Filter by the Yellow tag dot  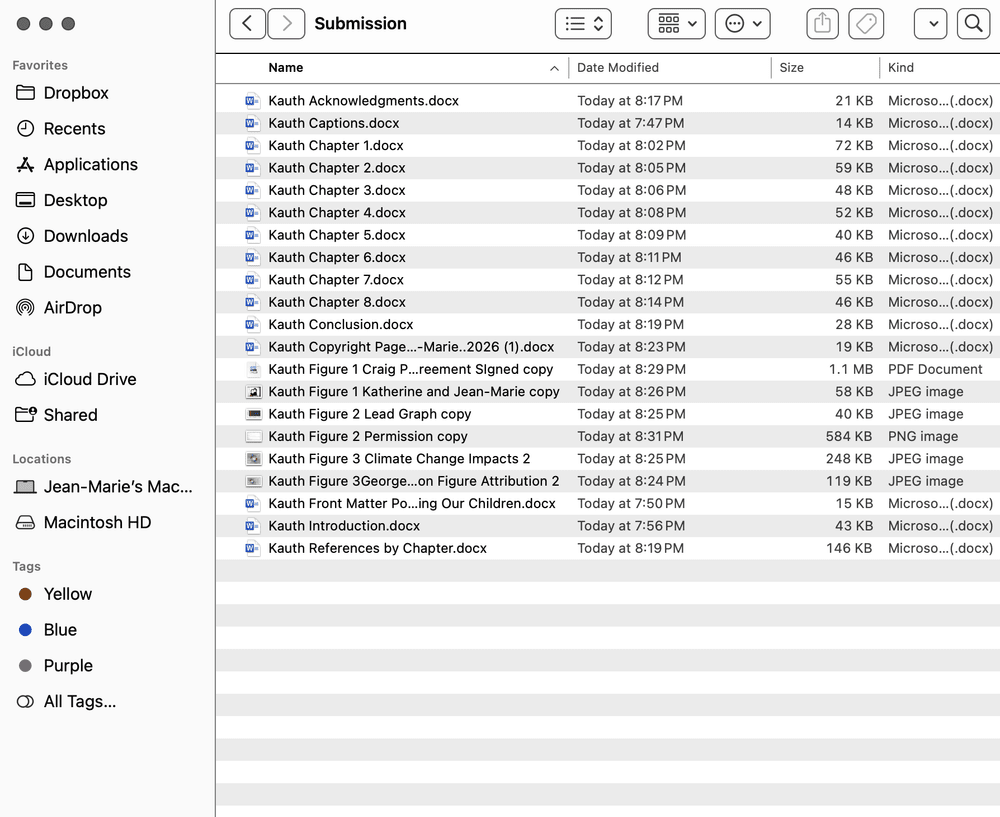tap(26, 594)
